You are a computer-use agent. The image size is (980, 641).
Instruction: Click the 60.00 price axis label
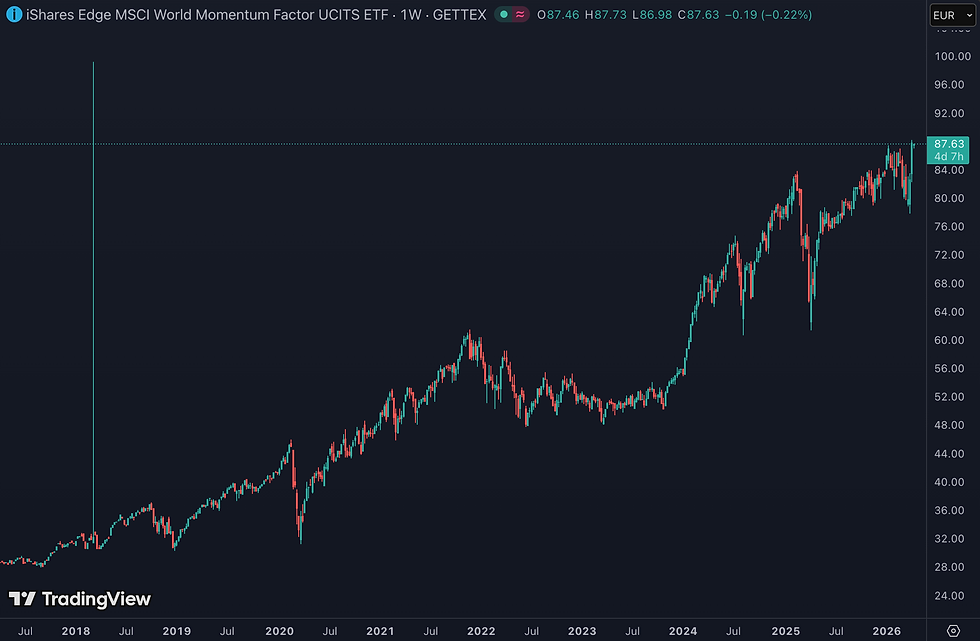coord(949,340)
